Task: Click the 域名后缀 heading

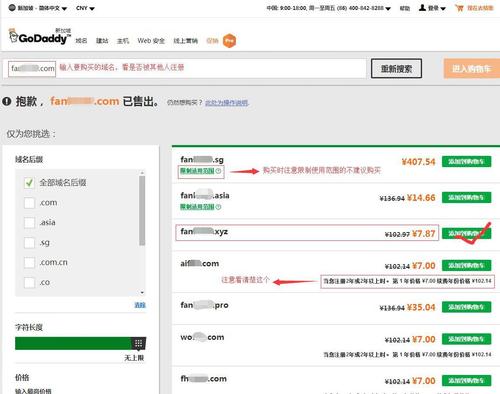Action: pyautogui.click(x=29, y=159)
